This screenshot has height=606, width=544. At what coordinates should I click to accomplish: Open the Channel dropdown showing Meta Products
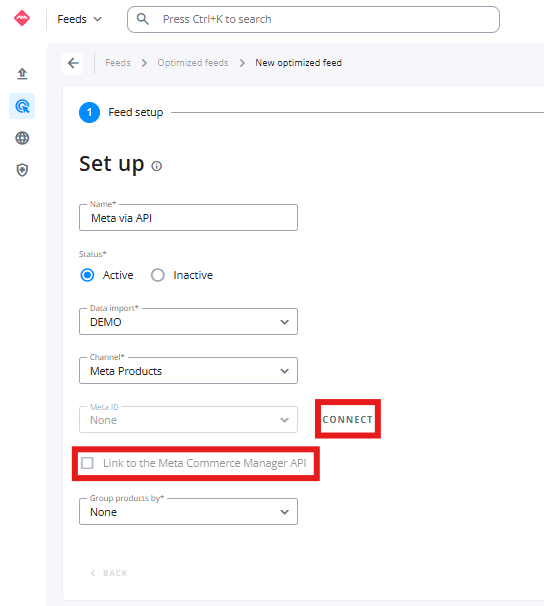(x=188, y=371)
